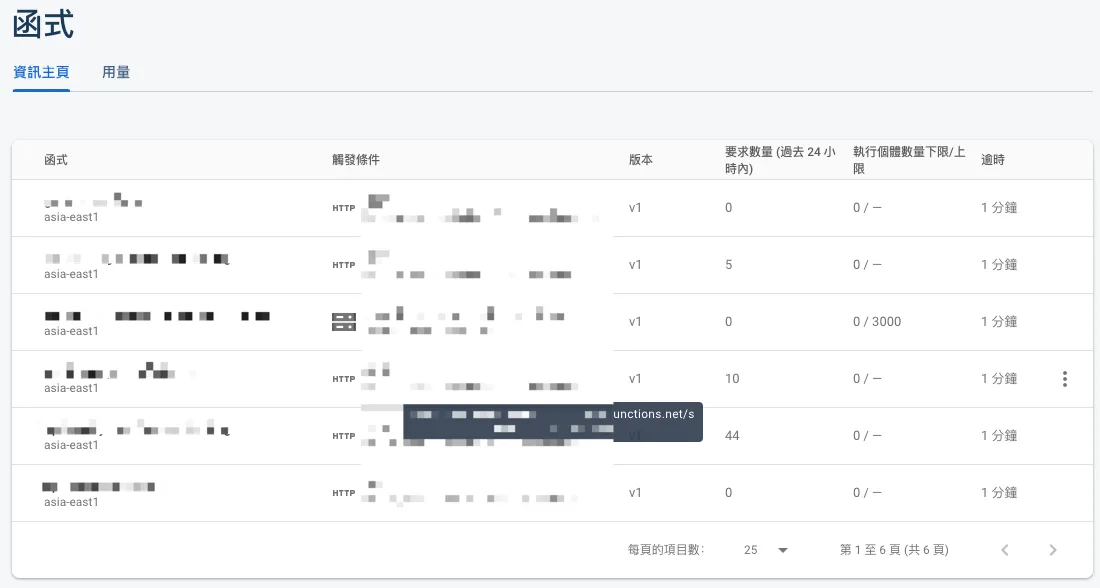Click the 1 分鐘 timeout value in the first row

pos(998,208)
